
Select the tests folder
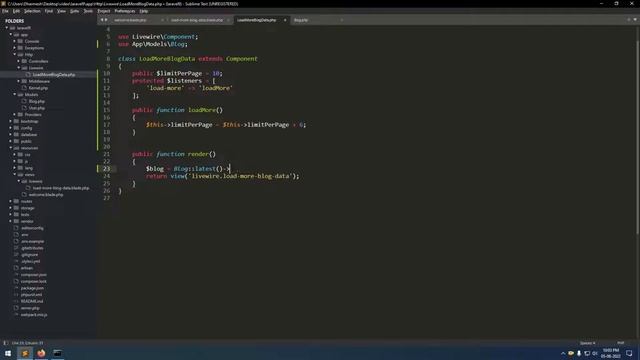click(x=25, y=214)
